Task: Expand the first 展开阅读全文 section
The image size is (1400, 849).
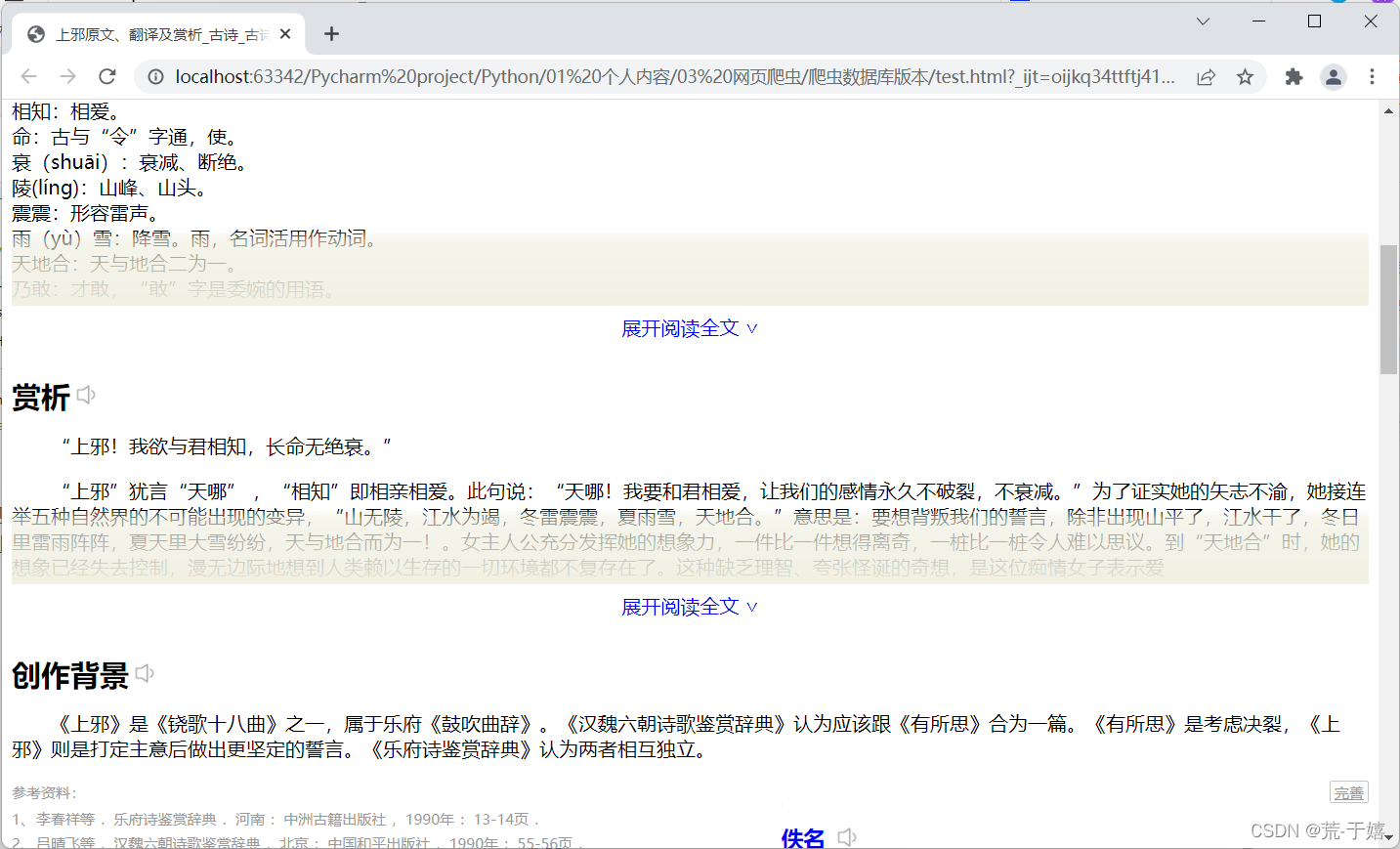Action: [x=690, y=328]
